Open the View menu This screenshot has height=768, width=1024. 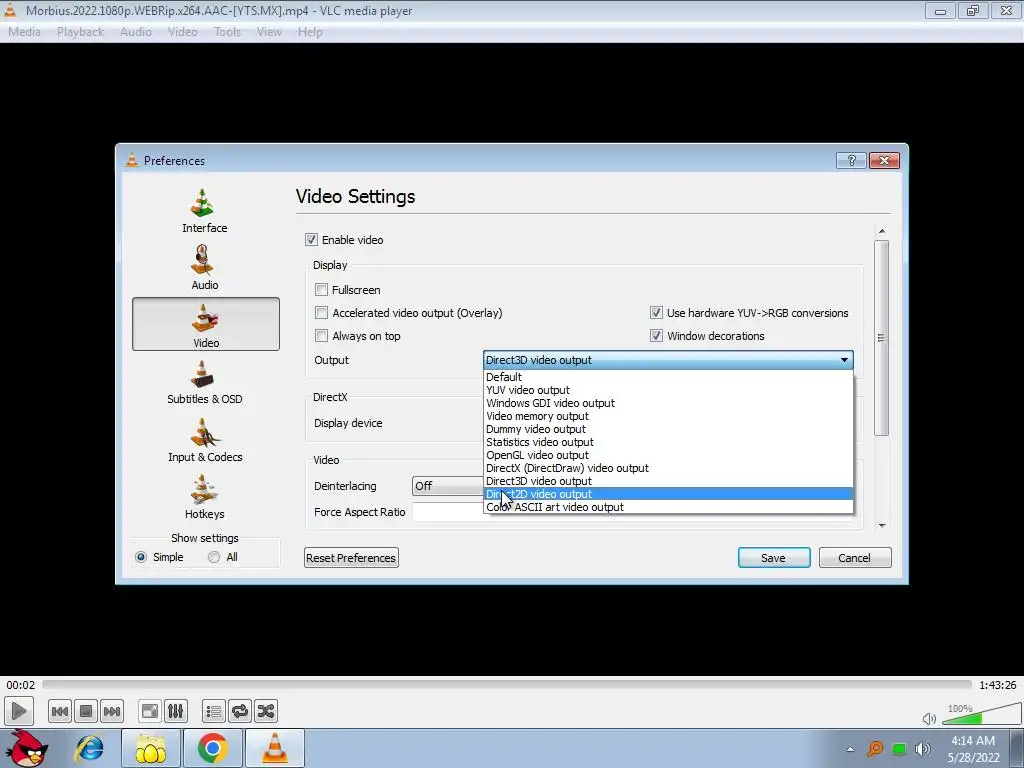269,31
